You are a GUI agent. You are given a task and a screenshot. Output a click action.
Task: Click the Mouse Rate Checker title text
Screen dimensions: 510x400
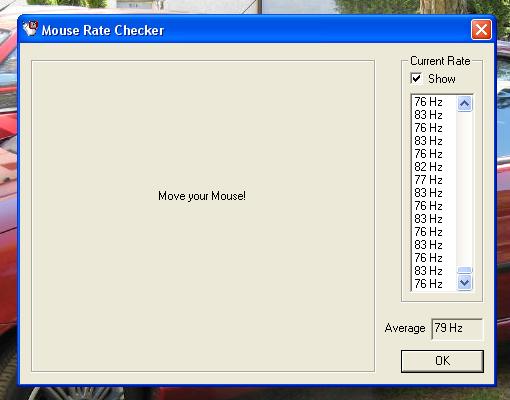pyautogui.click(x=103, y=30)
